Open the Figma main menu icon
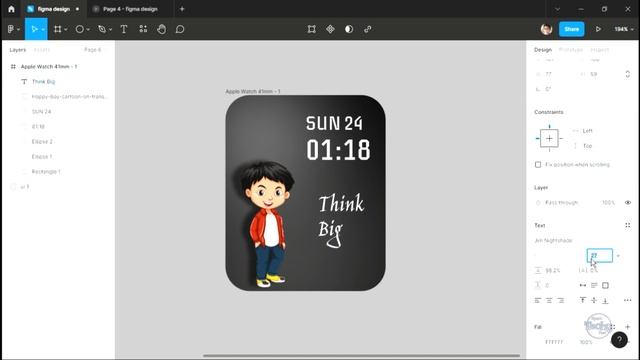The width and height of the screenshot is (640, 360). point(11,29)
